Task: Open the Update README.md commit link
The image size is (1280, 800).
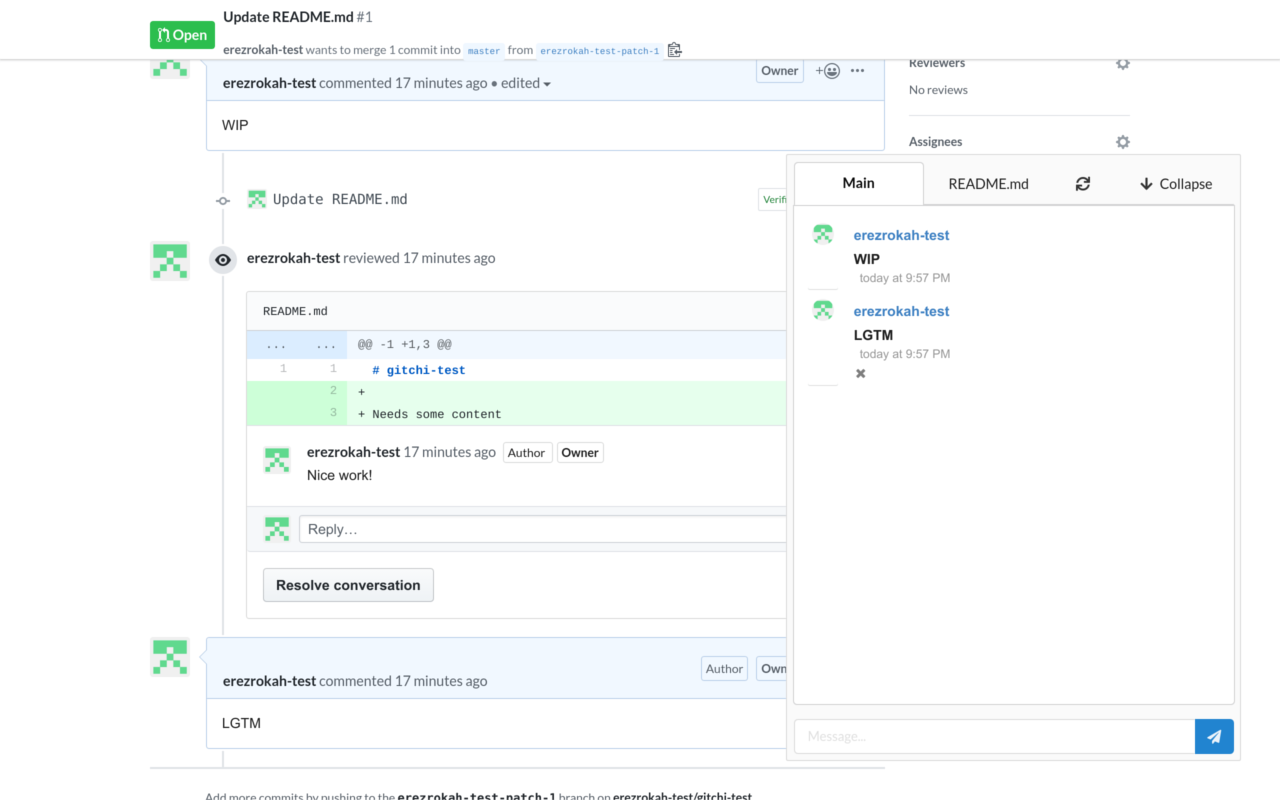Action: 340,199
